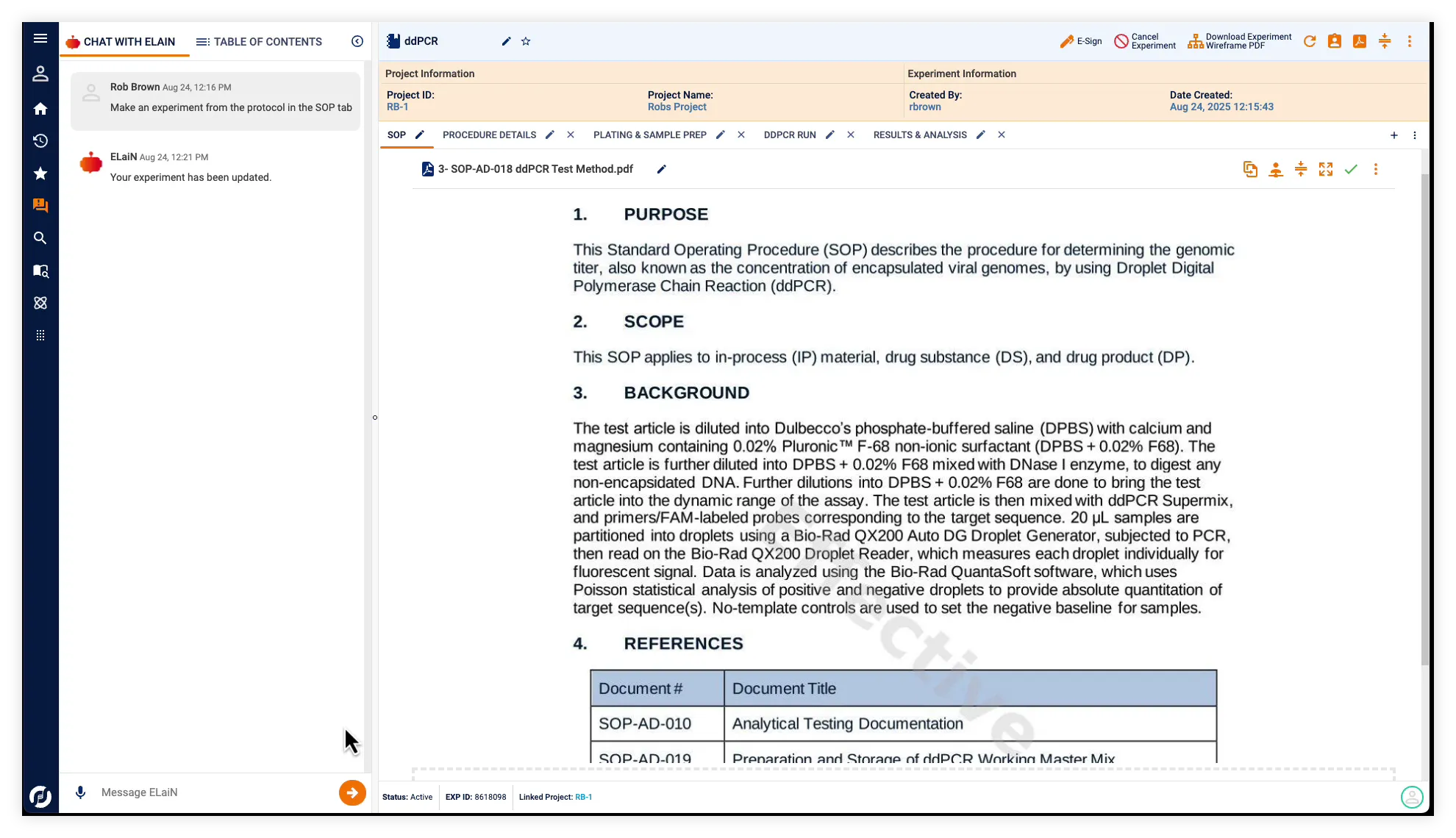Go to Home via the sidebar icon
The image size is (1456, 838).
click(x=40, y=109)
